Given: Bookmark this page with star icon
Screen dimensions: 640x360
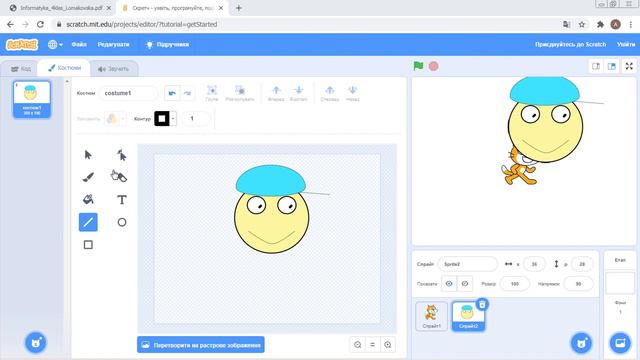Looking at the screenshot, I should point(582,24).
